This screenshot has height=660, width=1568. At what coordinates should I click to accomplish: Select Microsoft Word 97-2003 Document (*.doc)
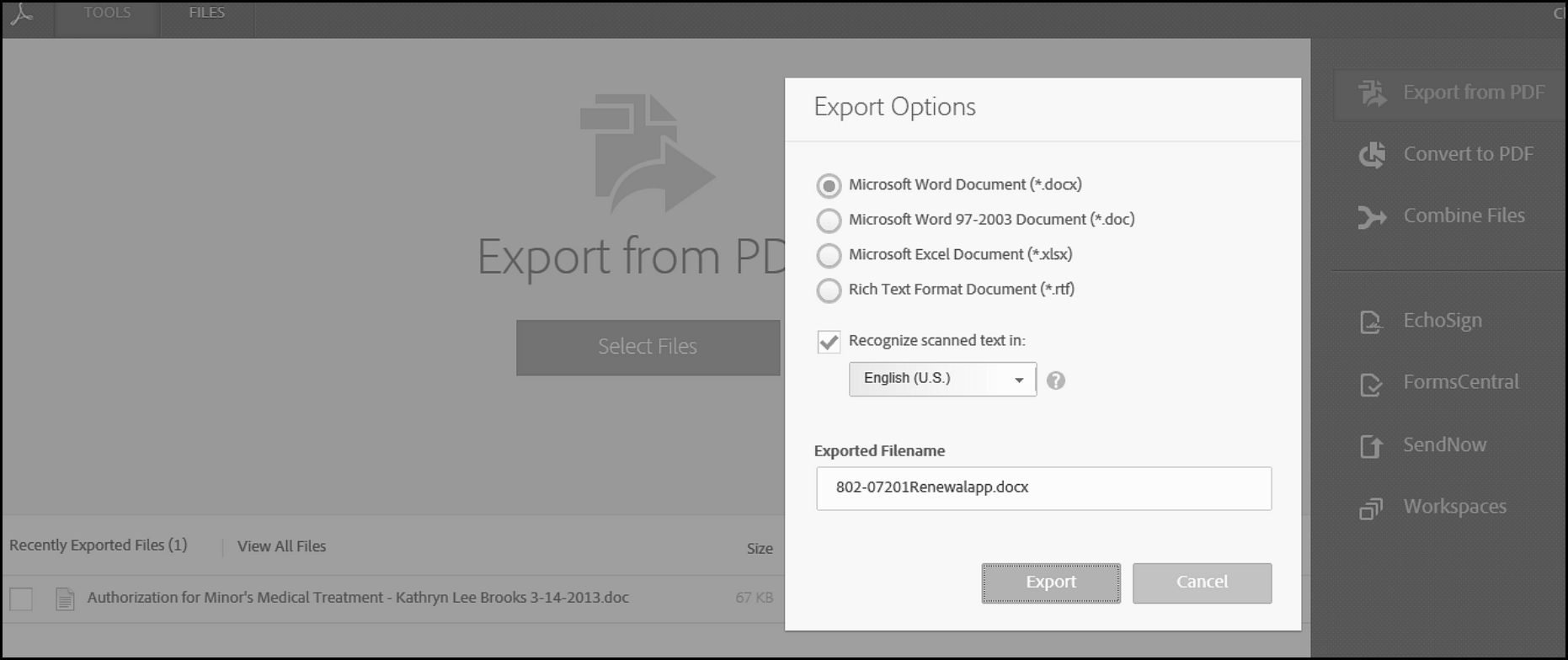pyautogui.click(x=829, y=221)
